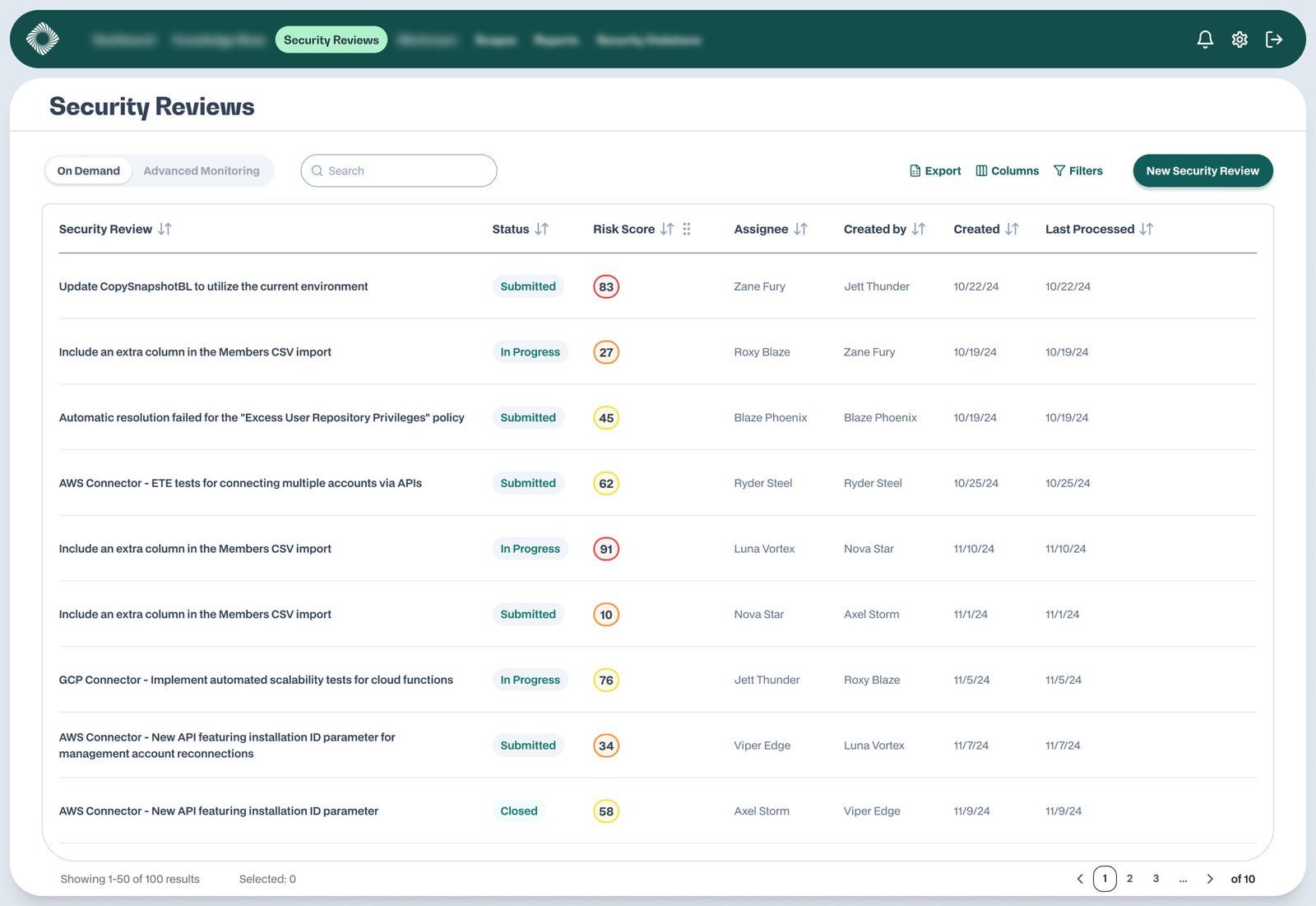
Task: Go to page 1
Action: (1105, 879)
